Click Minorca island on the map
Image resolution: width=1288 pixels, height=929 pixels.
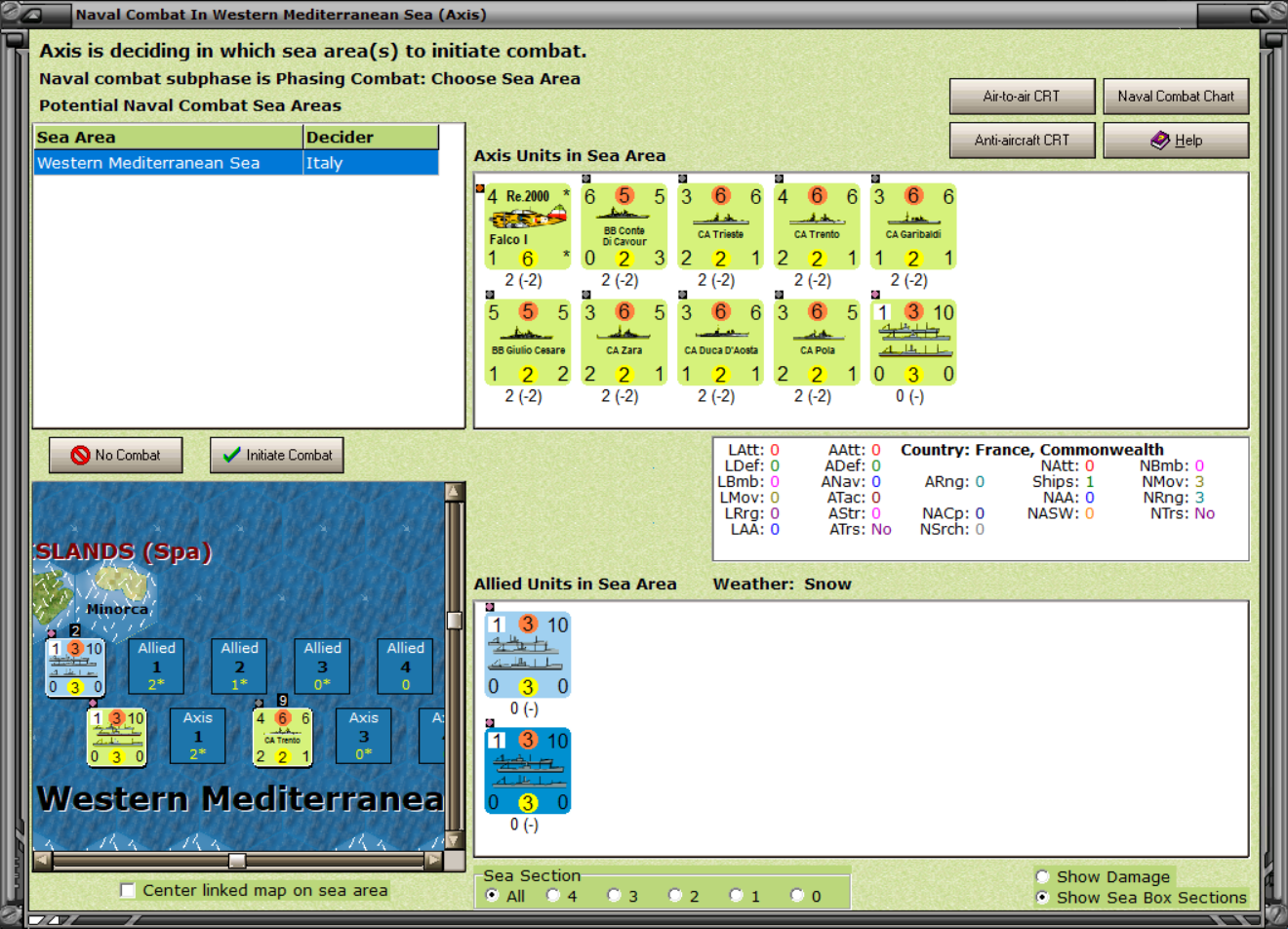pyautogui.click(x=120, y=585)
